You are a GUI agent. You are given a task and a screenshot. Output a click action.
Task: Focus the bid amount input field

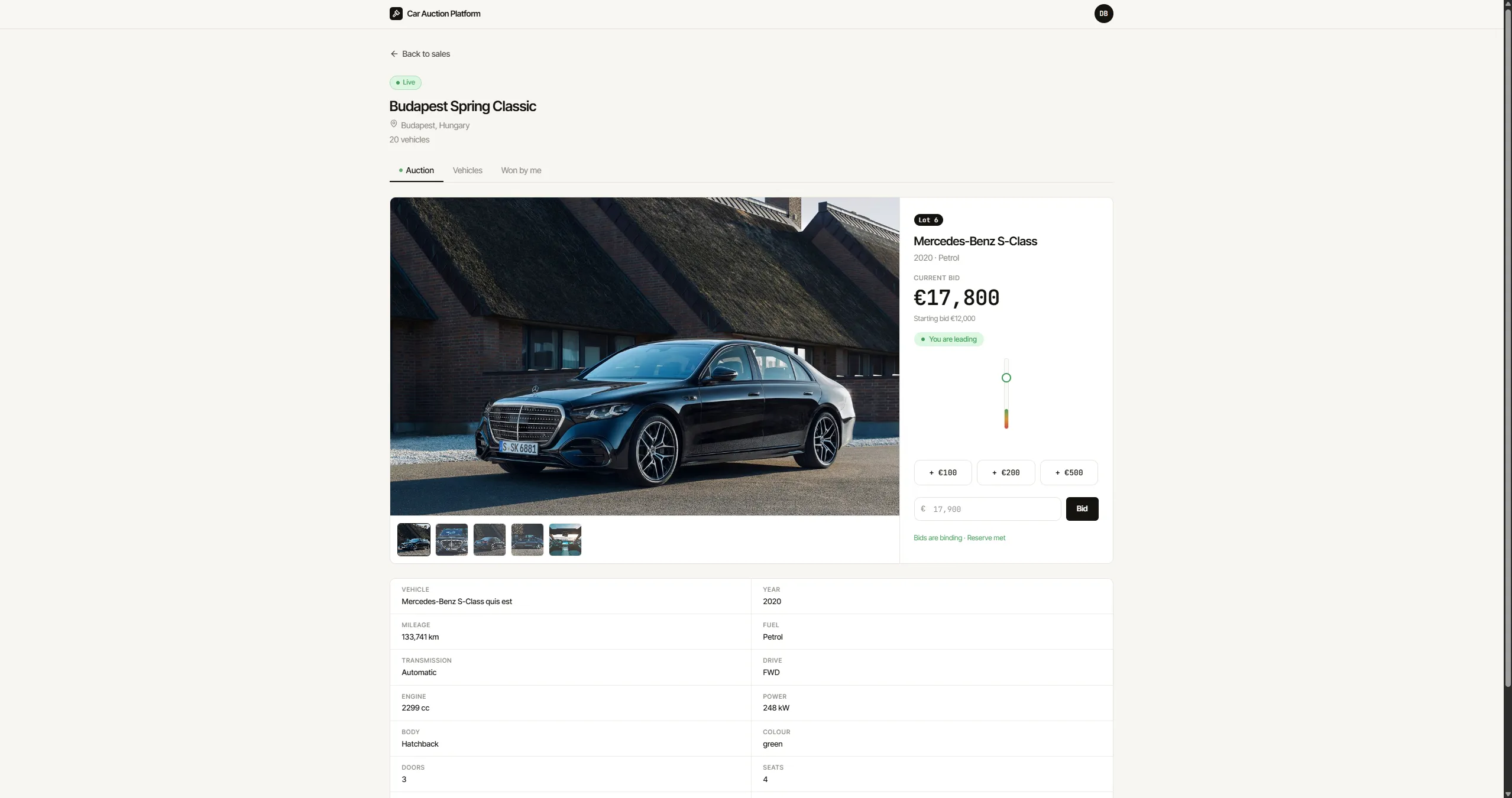[987, 509]
